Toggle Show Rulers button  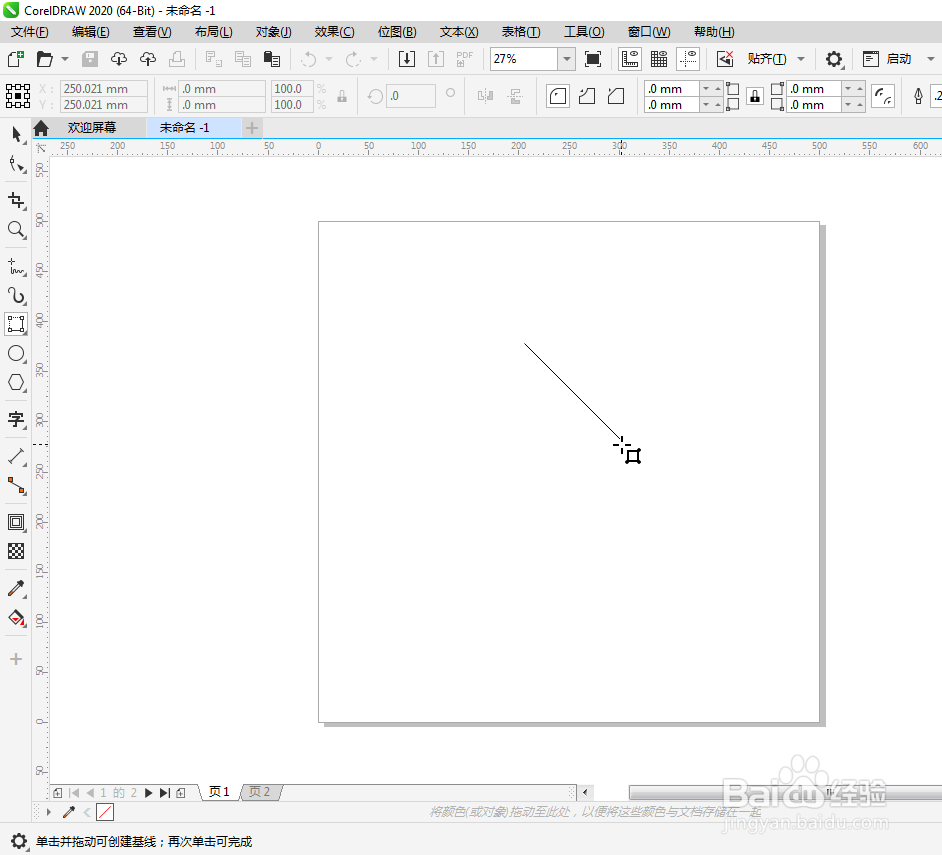630,59
